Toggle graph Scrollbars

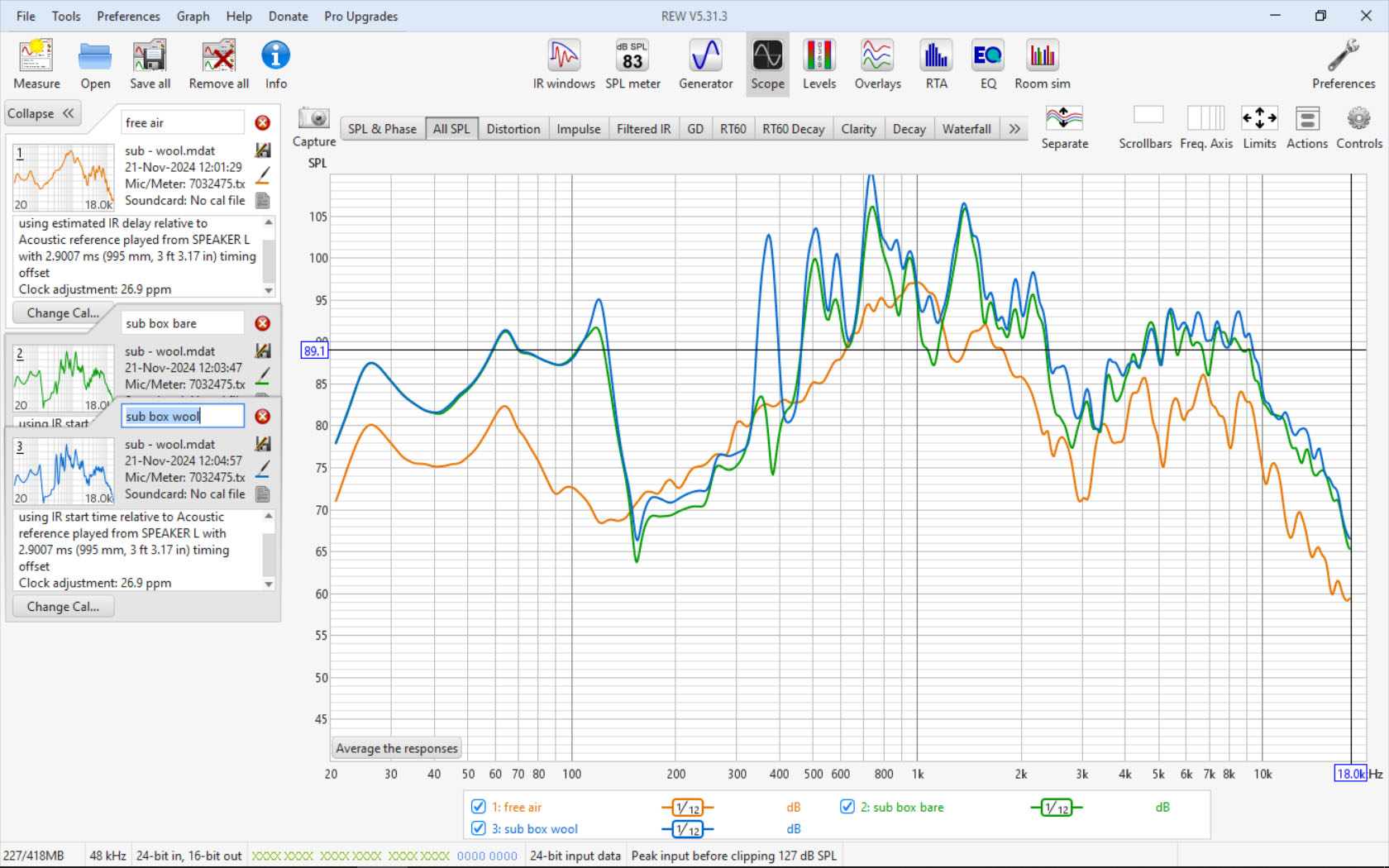pos(1145,128)
